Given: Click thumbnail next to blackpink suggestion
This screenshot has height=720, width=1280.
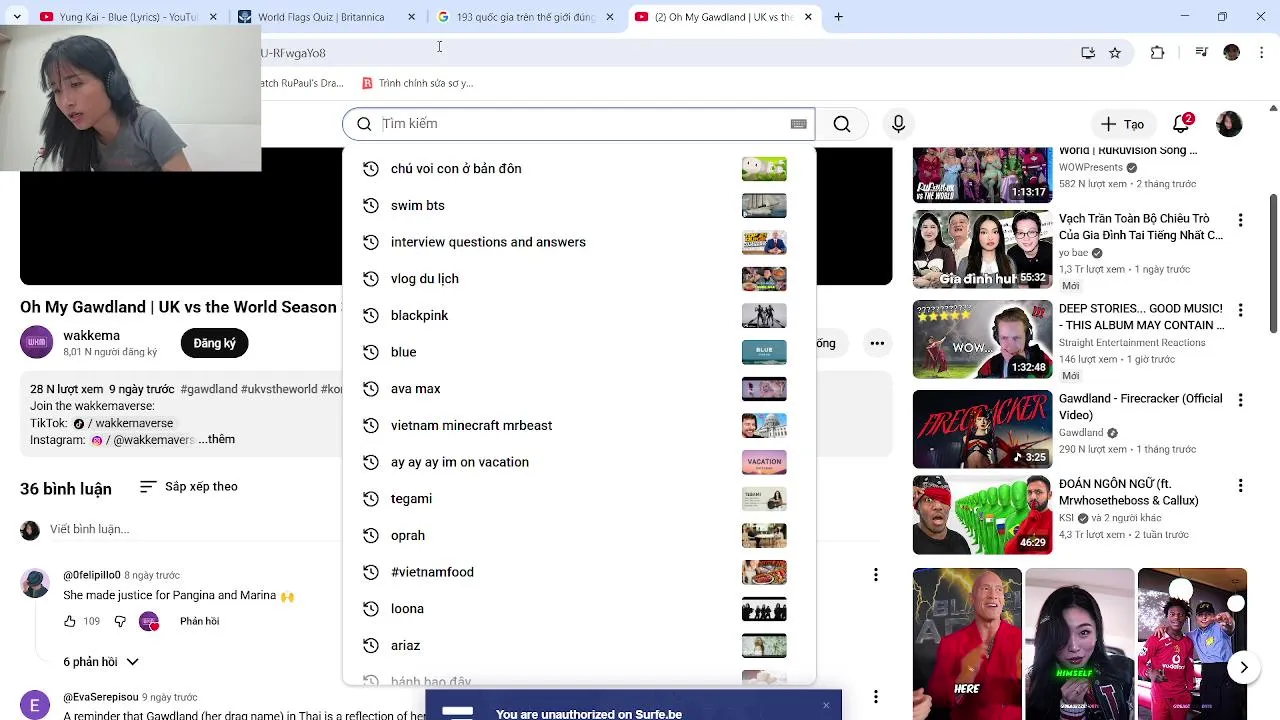Looking at the screenshot, I should tap(764, 316).
